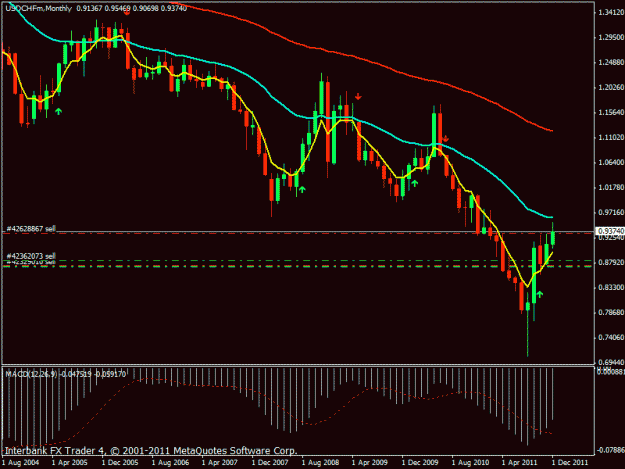Click price axis label 1.20260
The height and width of the screenshot is (469, 625).
pyautogui.click(x=611, y=88)
